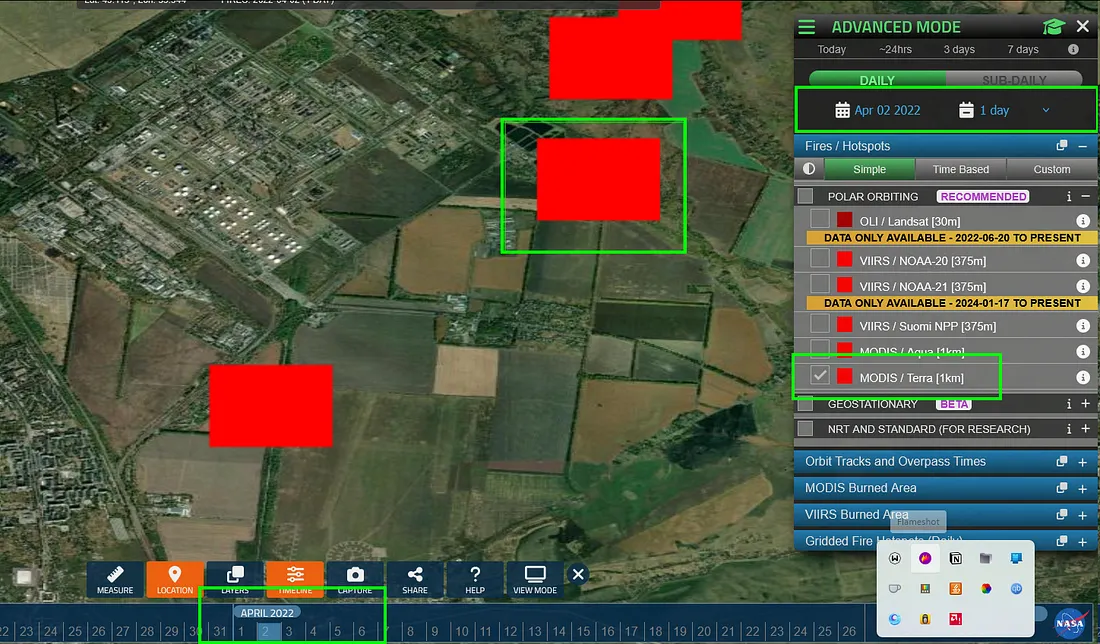Open the Share options
This screenshot has width=1100, height=644.
[415, 578]
